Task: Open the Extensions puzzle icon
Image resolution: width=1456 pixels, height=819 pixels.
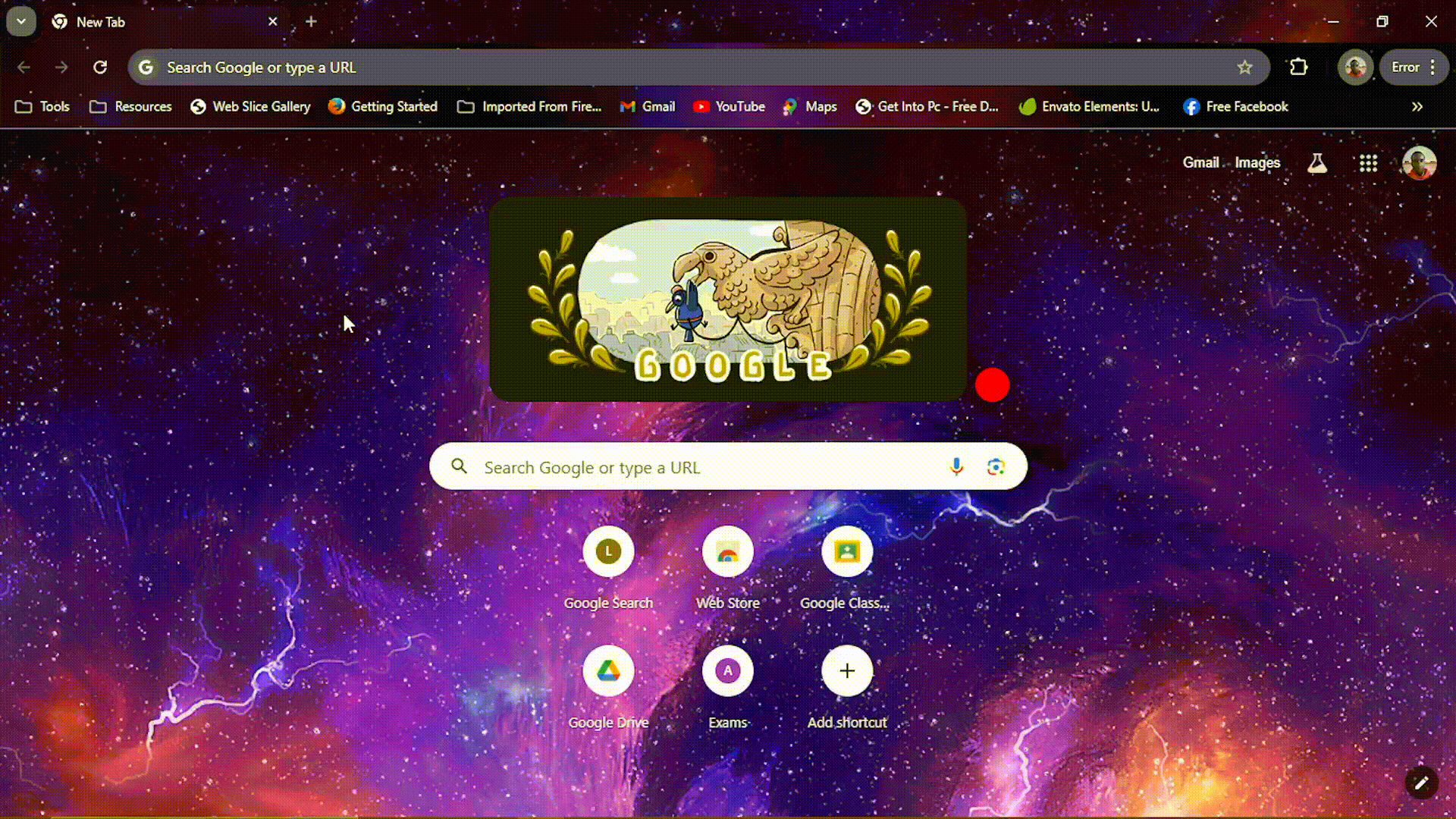Action: click(1298, 67)
